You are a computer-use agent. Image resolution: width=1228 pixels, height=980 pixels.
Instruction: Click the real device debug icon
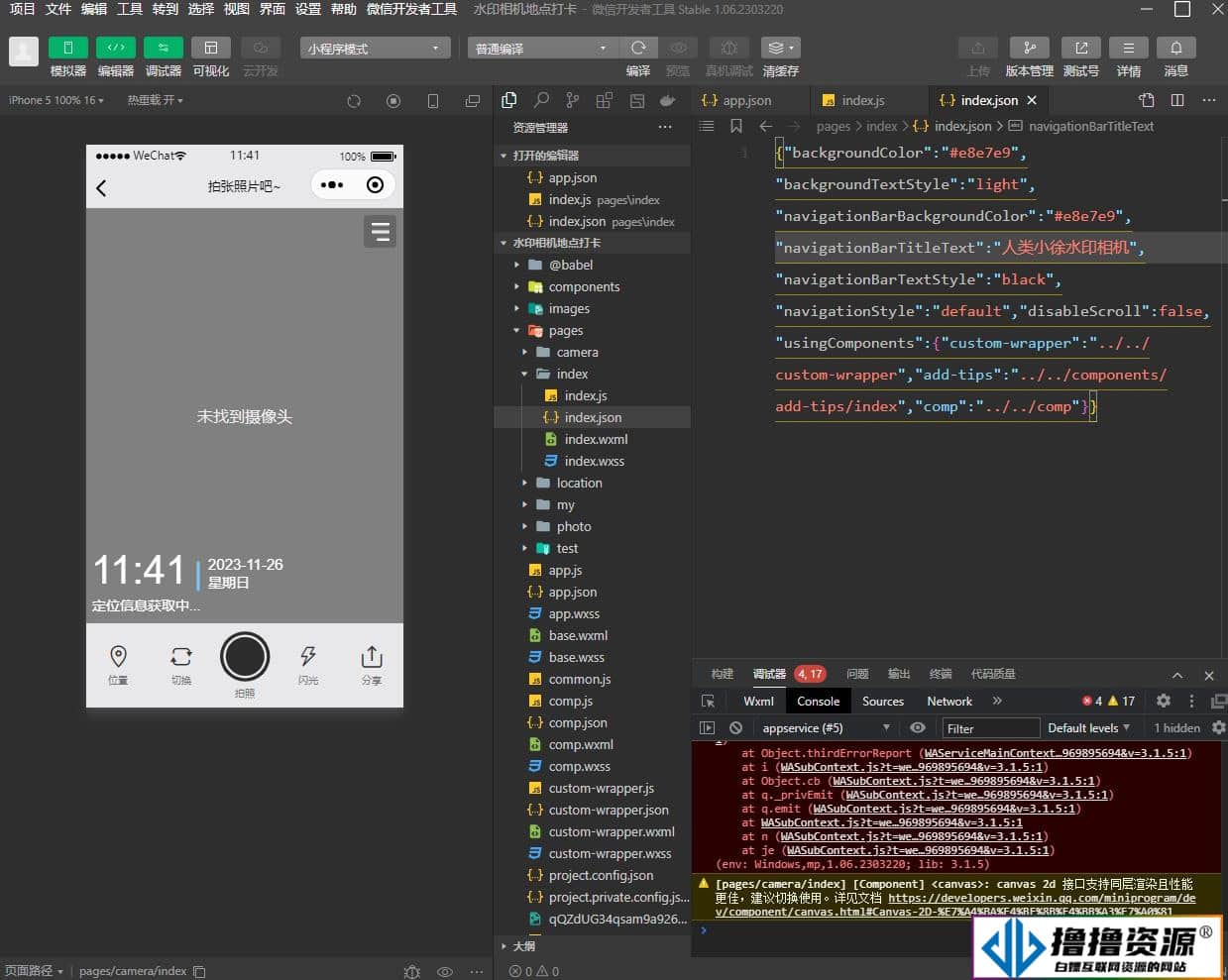729,48
